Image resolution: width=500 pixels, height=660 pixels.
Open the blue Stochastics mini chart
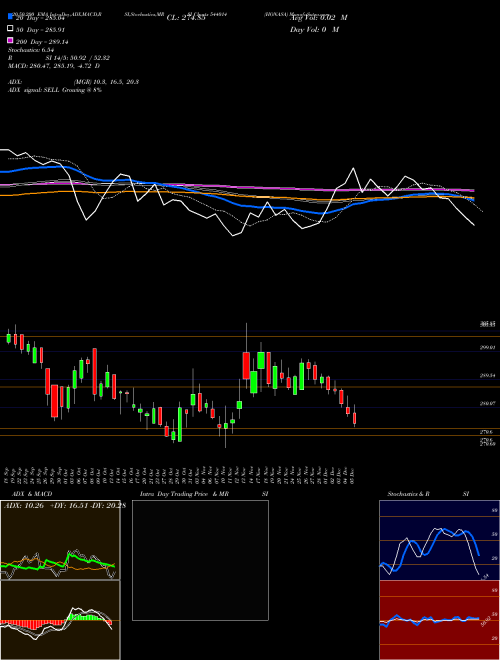pyautogui.click(x=439, y=540)
